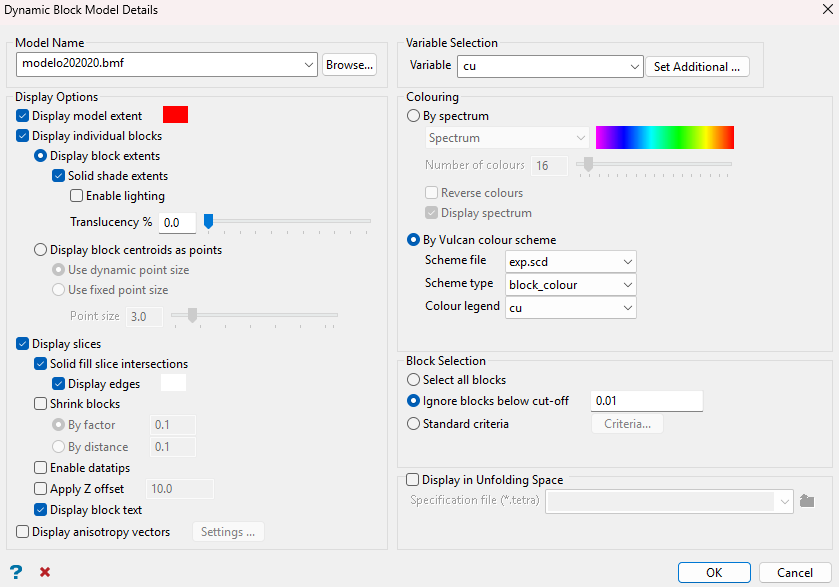
Task: Check Display in Unfolding Space
Action: [413, 479]
